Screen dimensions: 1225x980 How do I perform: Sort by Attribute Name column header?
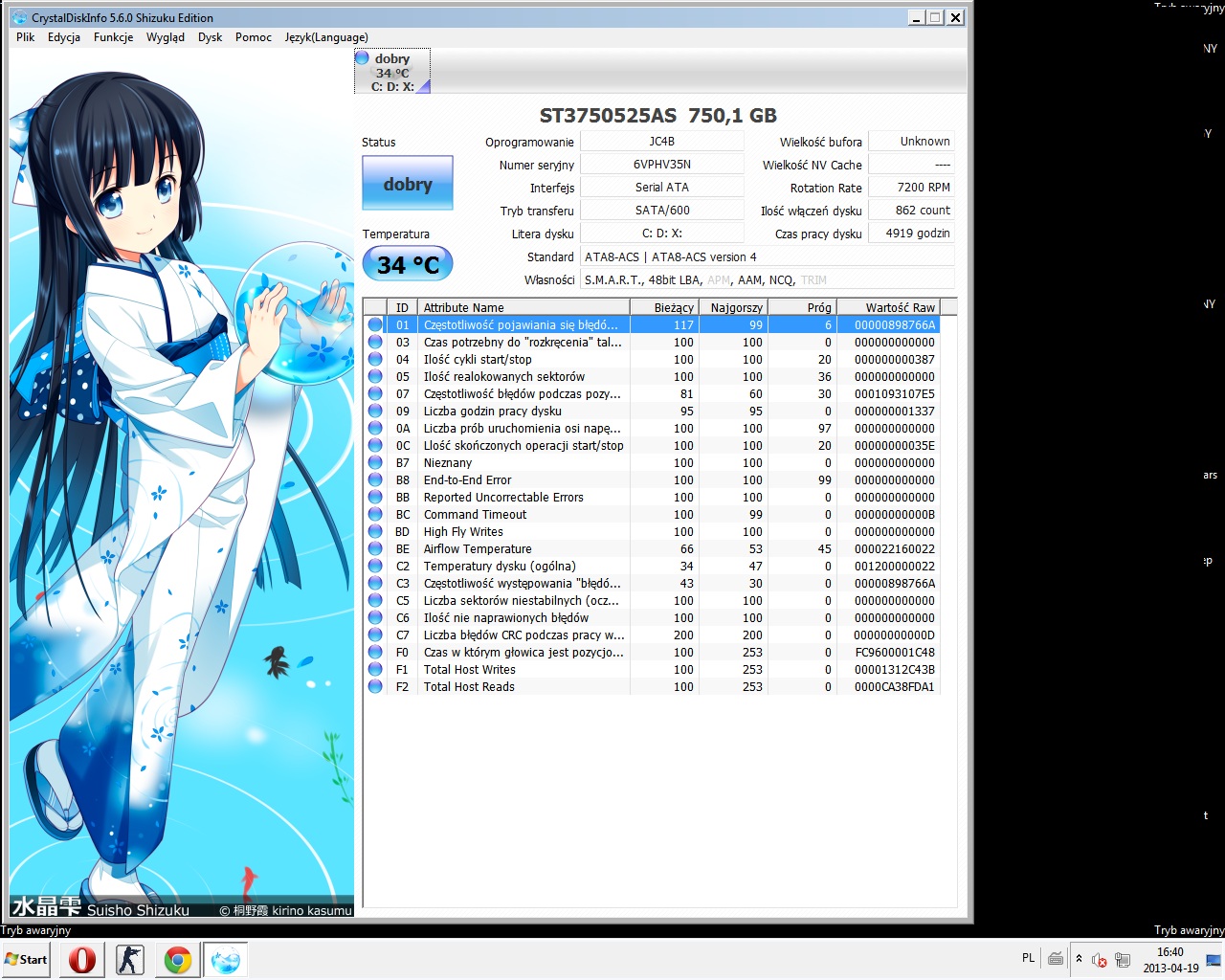[x=523, y=307]
